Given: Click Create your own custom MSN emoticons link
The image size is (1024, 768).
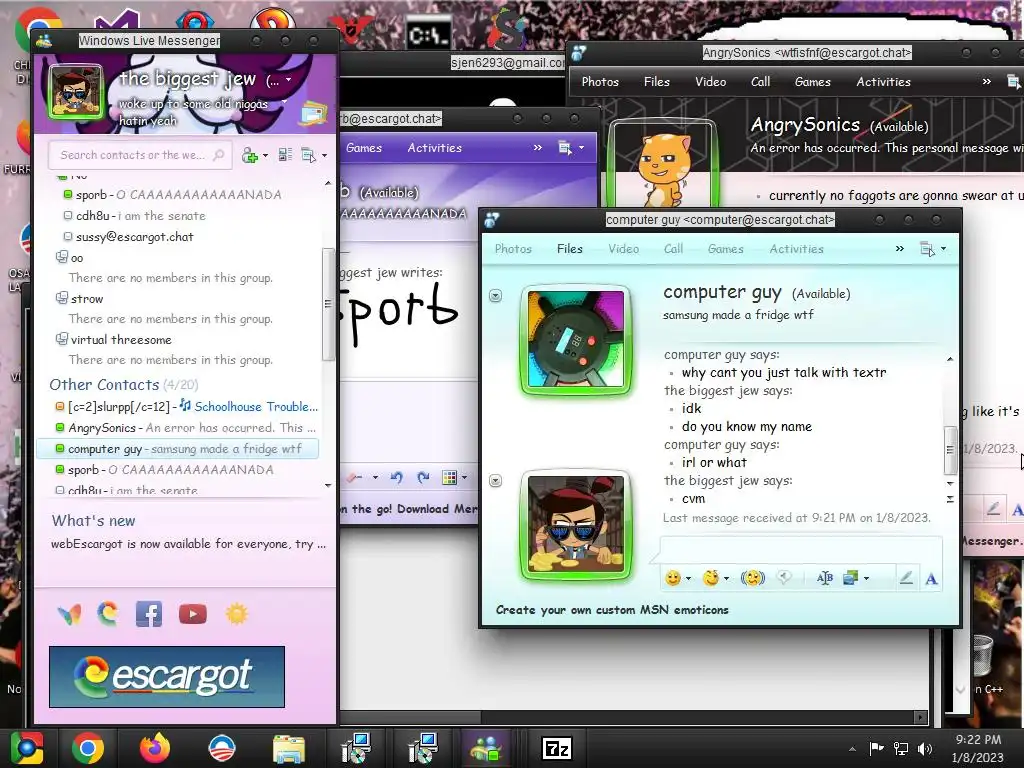Looking at the screenshot, I should click(x=612, y=610).
